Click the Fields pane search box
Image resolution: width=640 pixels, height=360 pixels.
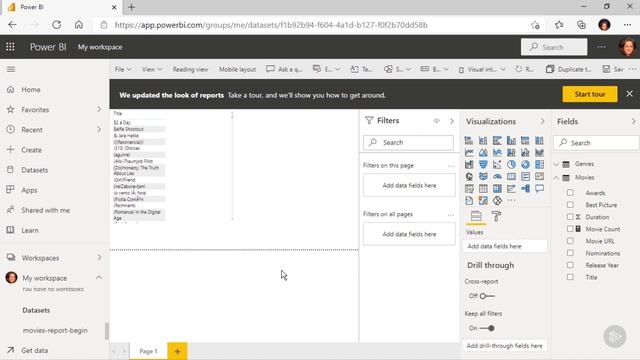[596, 143]
